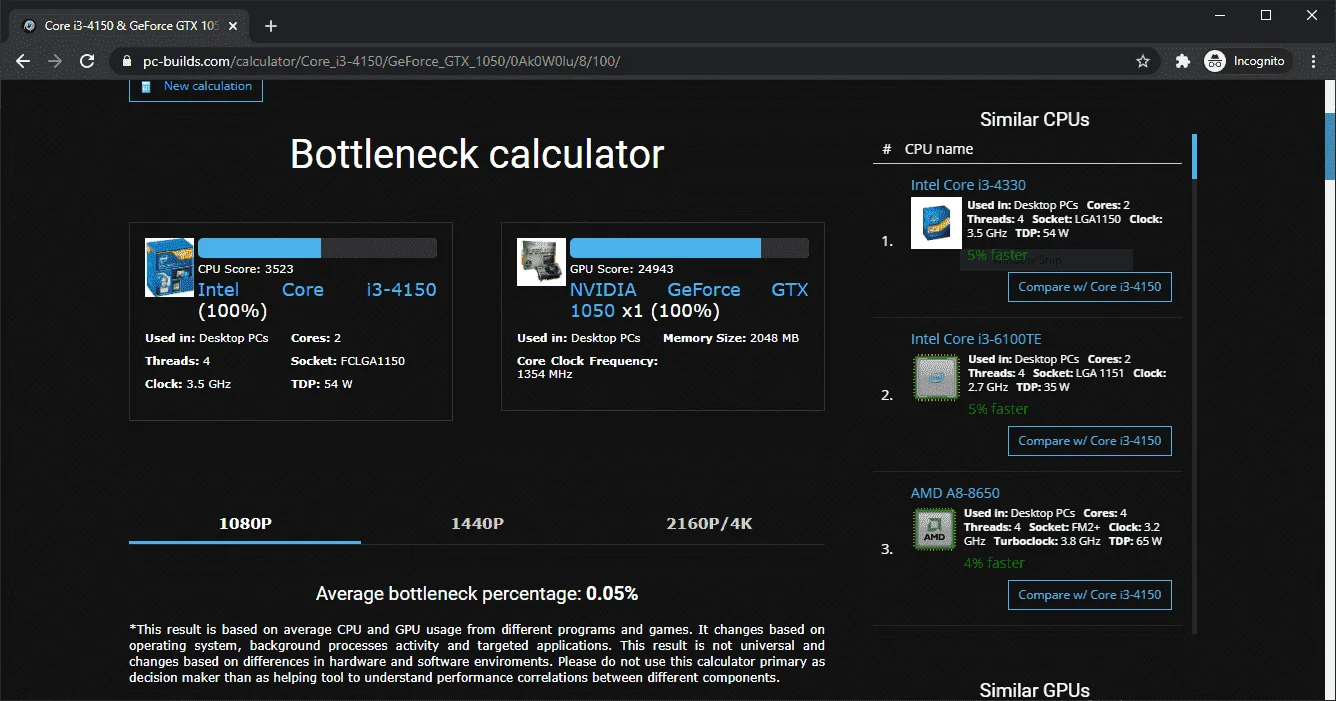The height and width of the screenshot is (701, 1336).
Task: Open the Intel Core i3-4150 link
Action: pos(317,289)
